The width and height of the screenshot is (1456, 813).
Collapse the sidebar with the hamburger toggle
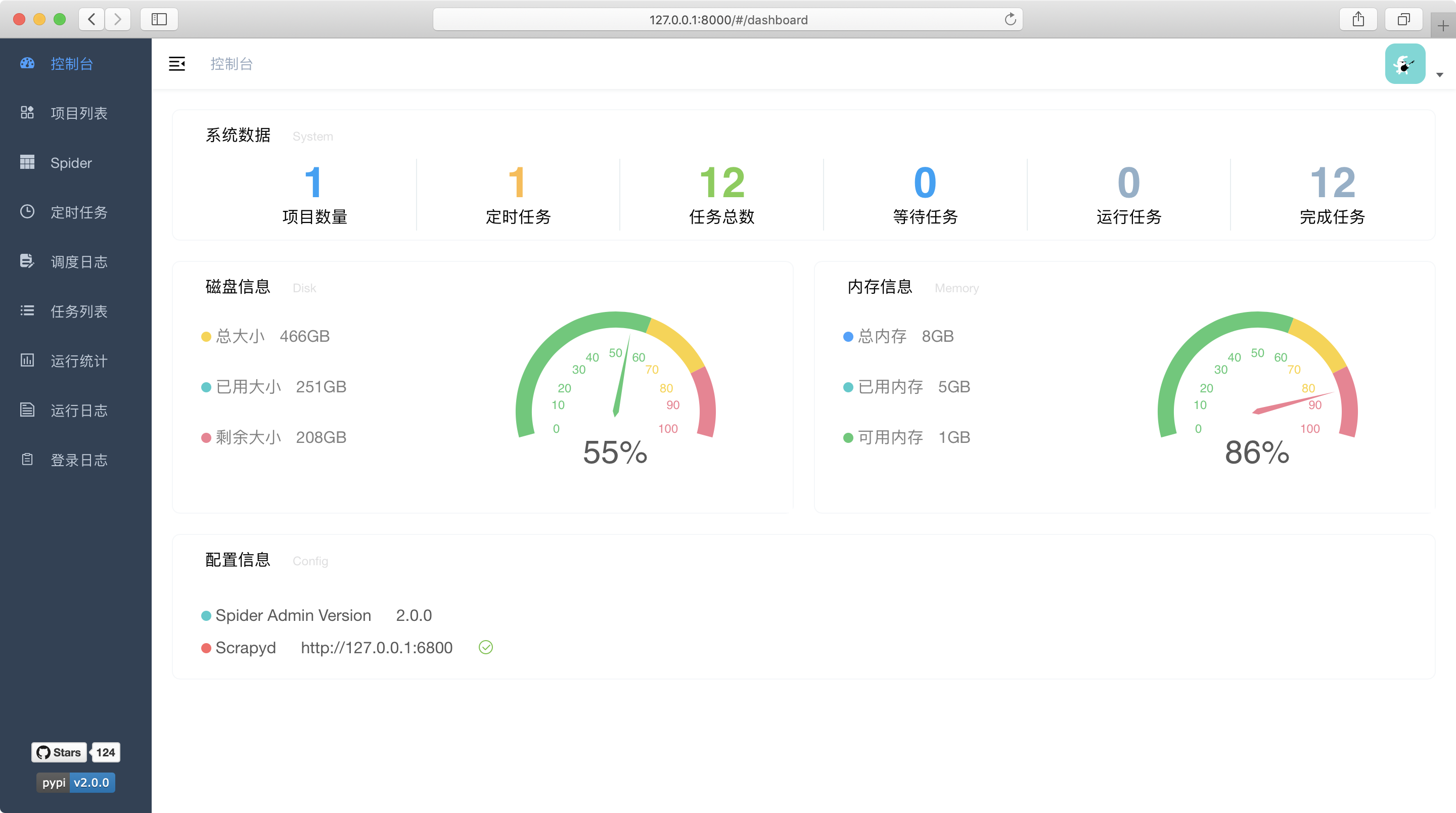177,63
